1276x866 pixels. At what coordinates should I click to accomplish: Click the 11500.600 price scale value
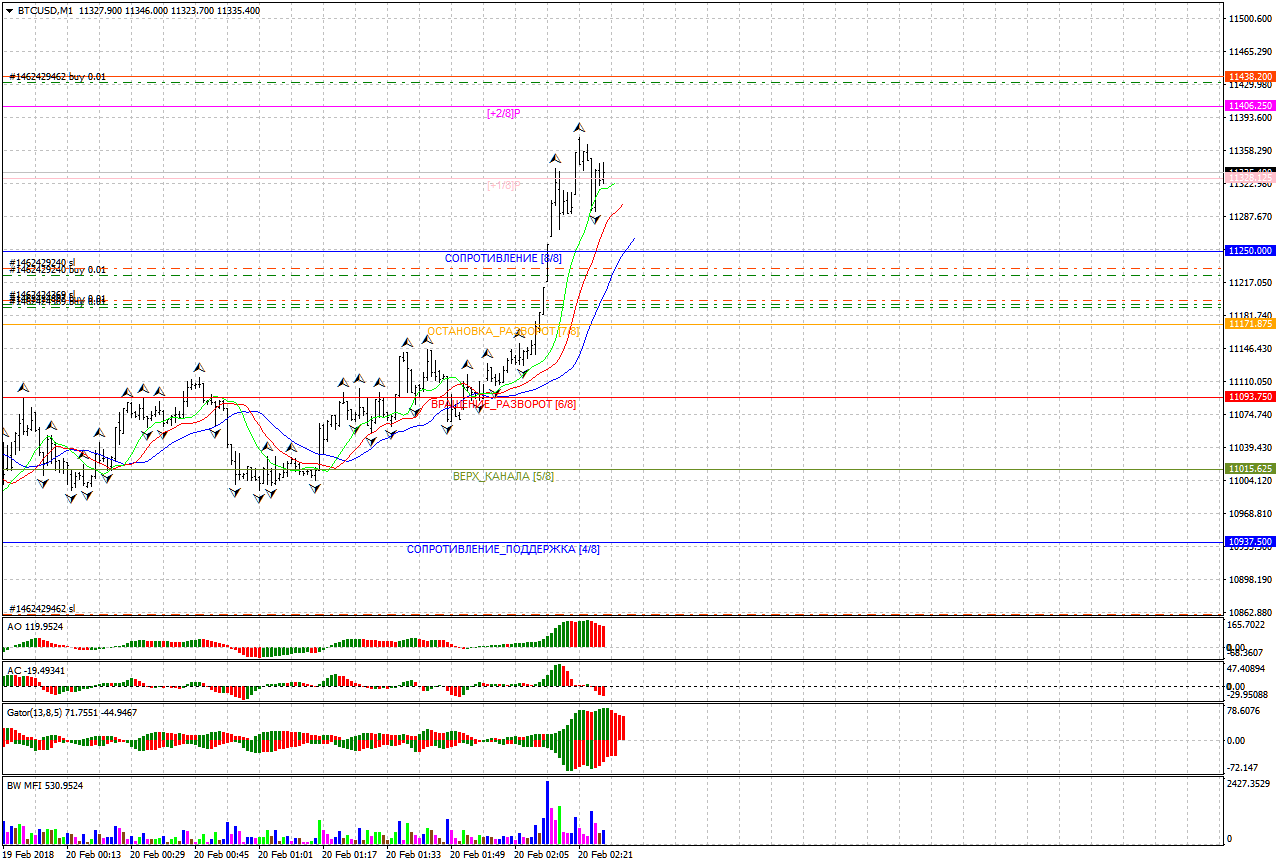click(x=1251, y=18)
